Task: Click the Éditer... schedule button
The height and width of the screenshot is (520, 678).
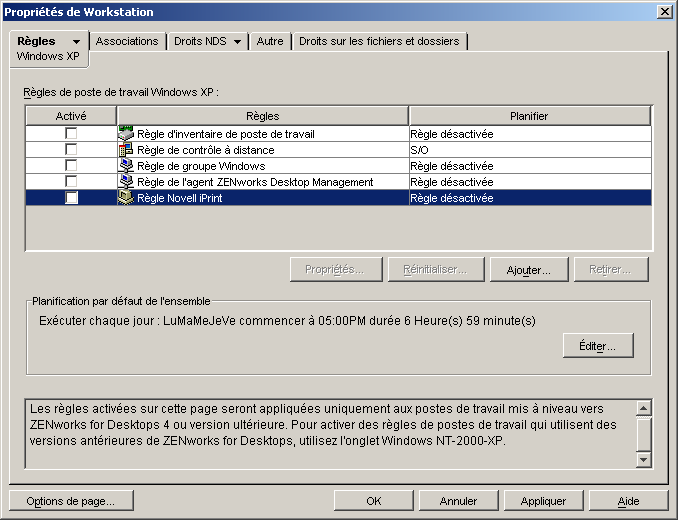Action: click(598, 346)
